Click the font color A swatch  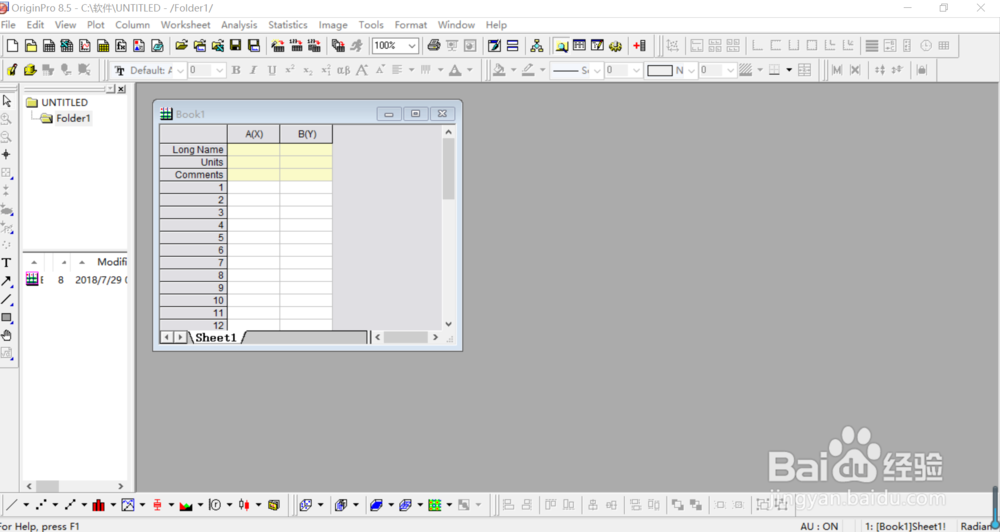coord(455,70)
